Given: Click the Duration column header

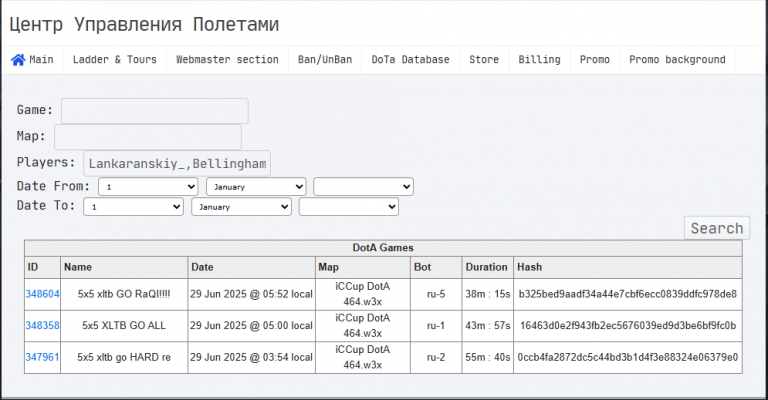Looking at the screenshot, I should (x=487, y=267).
